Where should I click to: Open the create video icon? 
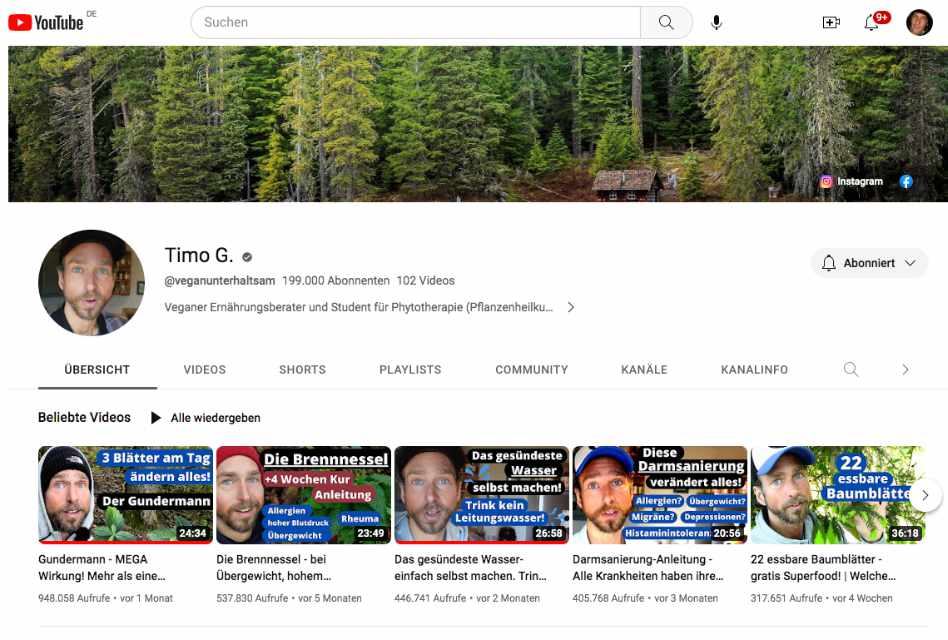[831, 22]
